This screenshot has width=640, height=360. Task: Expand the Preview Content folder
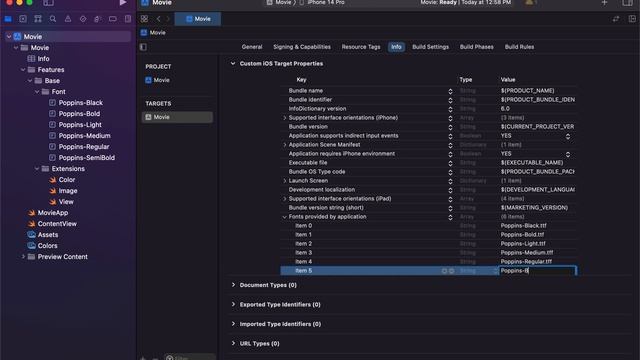(23, 257)
